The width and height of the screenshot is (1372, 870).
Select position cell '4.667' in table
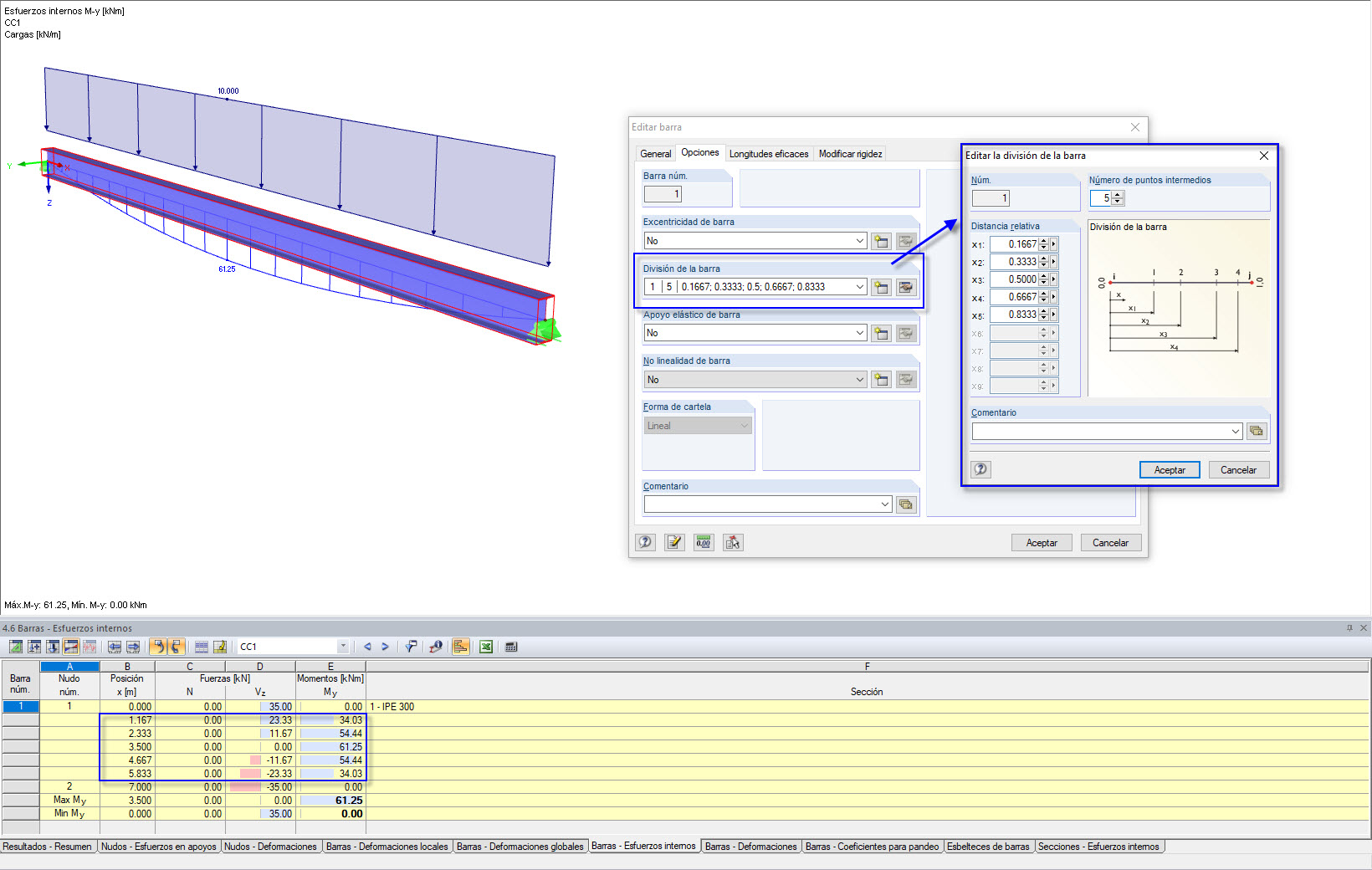point(127,760)
